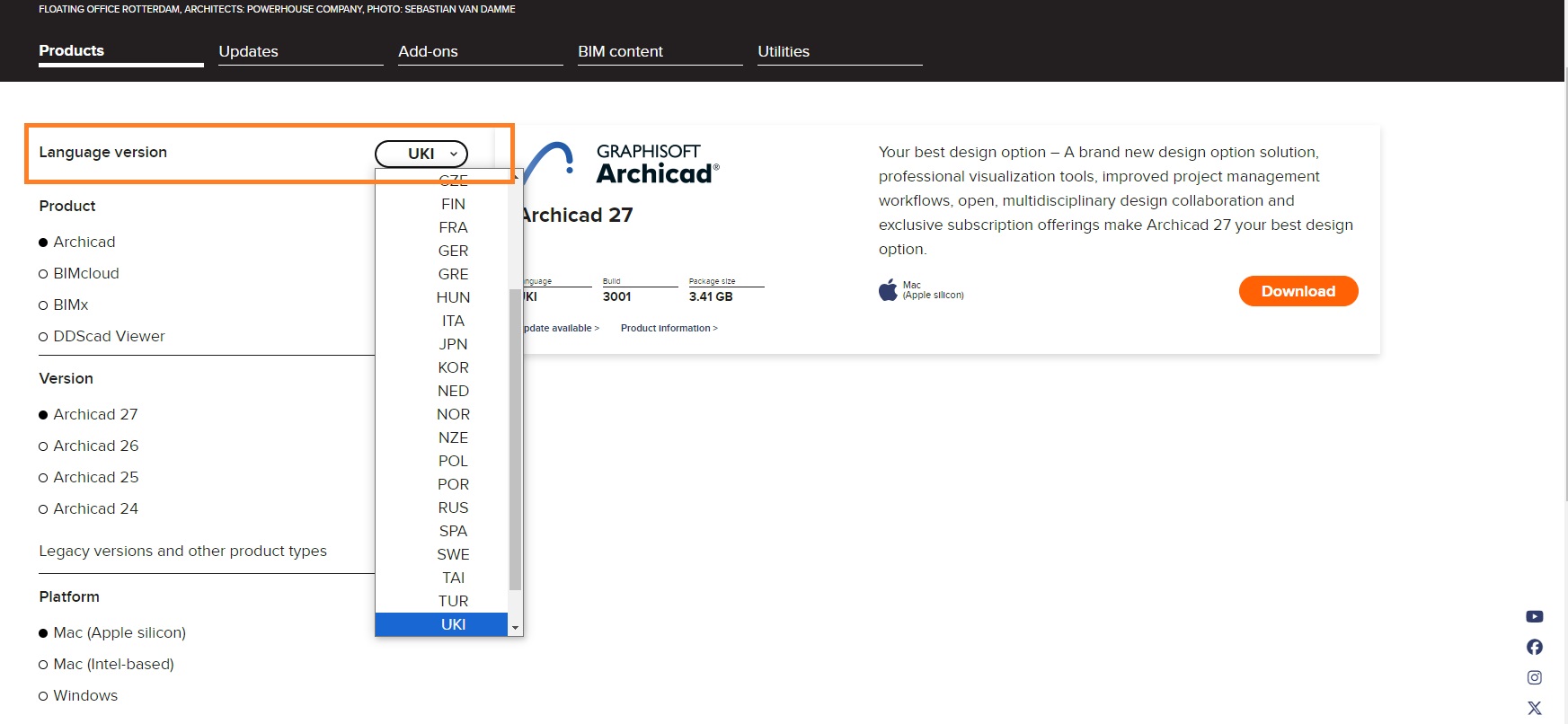This screenshot has width=1568, height=724.
Task: Open the YouTube social icon
Action: coord(1535,616)
